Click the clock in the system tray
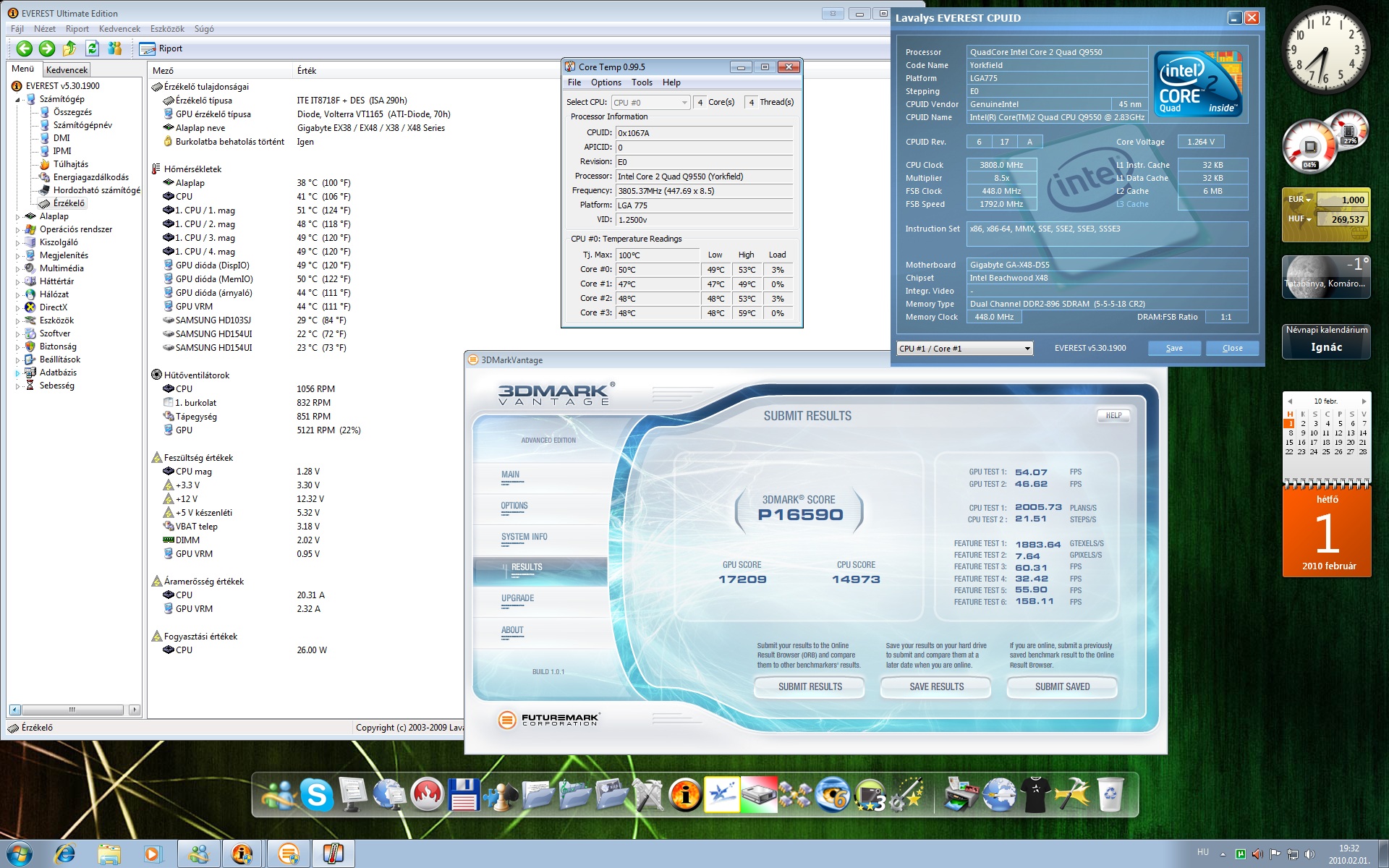Image resolution: width=1389 pixels, height=868 pixels. point(1348,854)
